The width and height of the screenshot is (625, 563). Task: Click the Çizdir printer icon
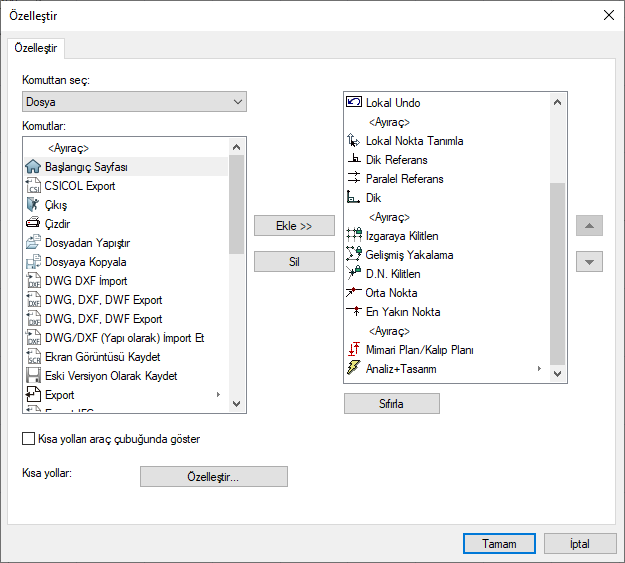tap(32, 224)
